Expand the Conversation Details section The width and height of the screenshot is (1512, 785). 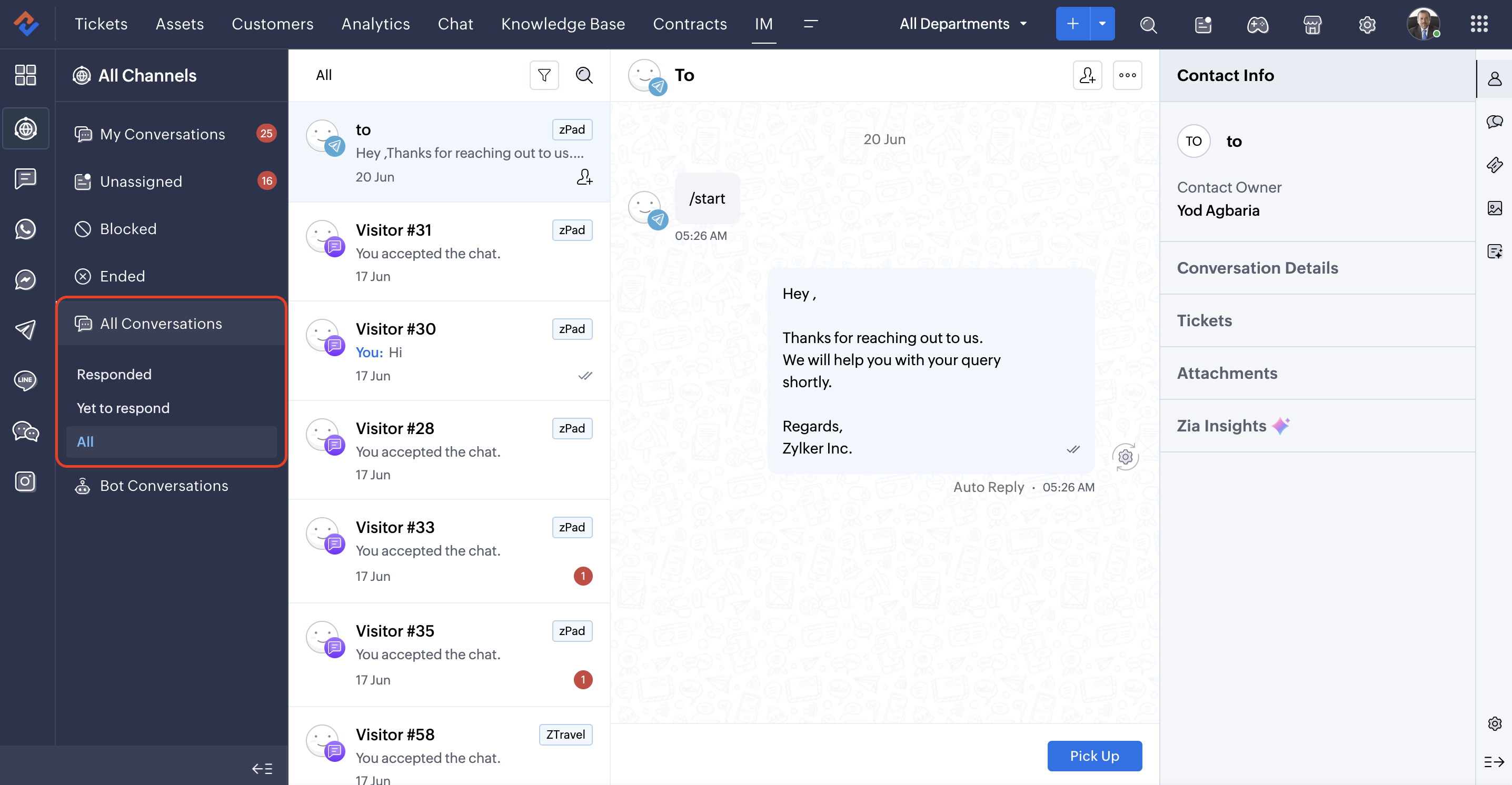(x=1318, y=268)
